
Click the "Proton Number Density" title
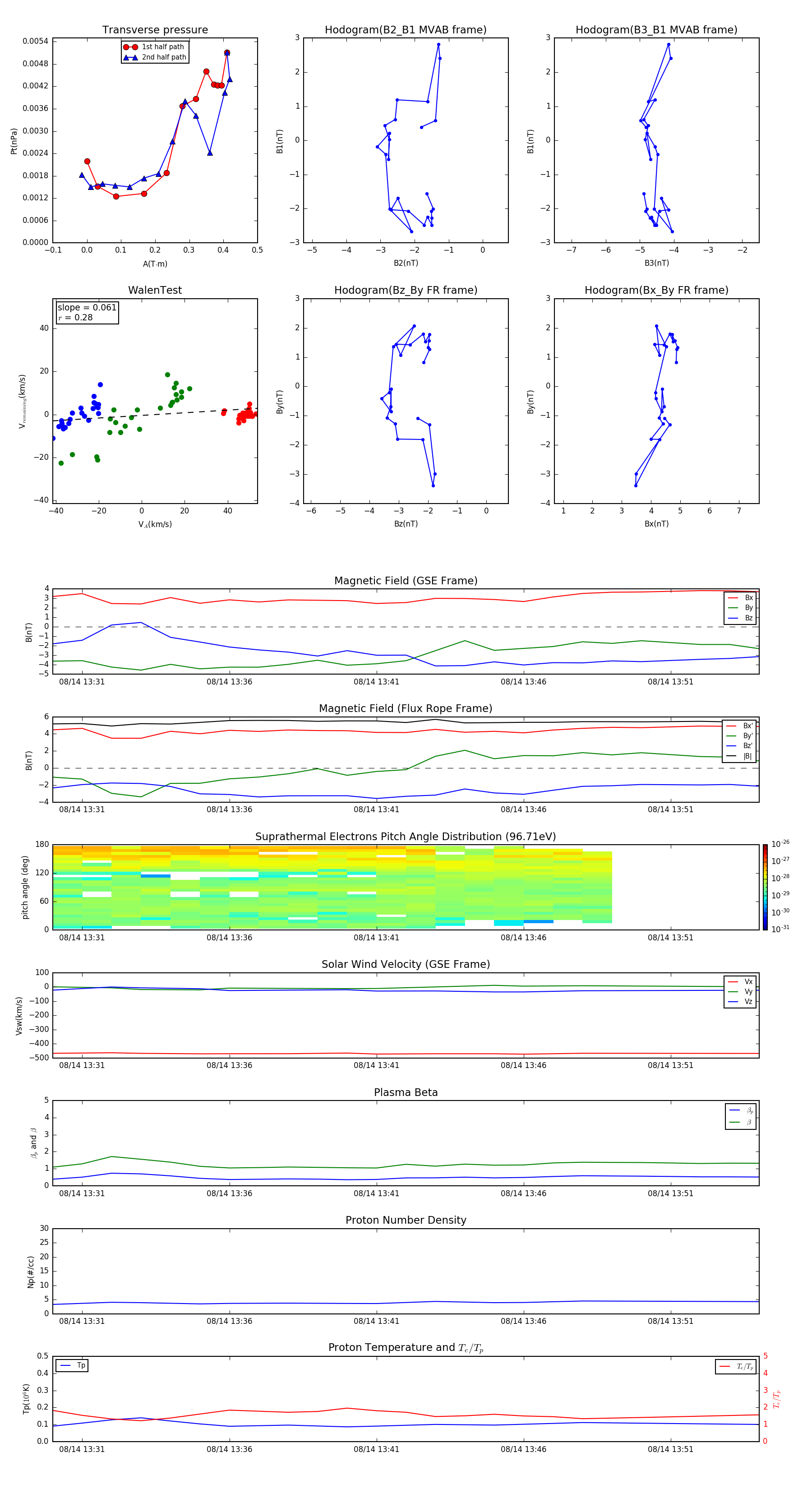(x=406, y=1220)
